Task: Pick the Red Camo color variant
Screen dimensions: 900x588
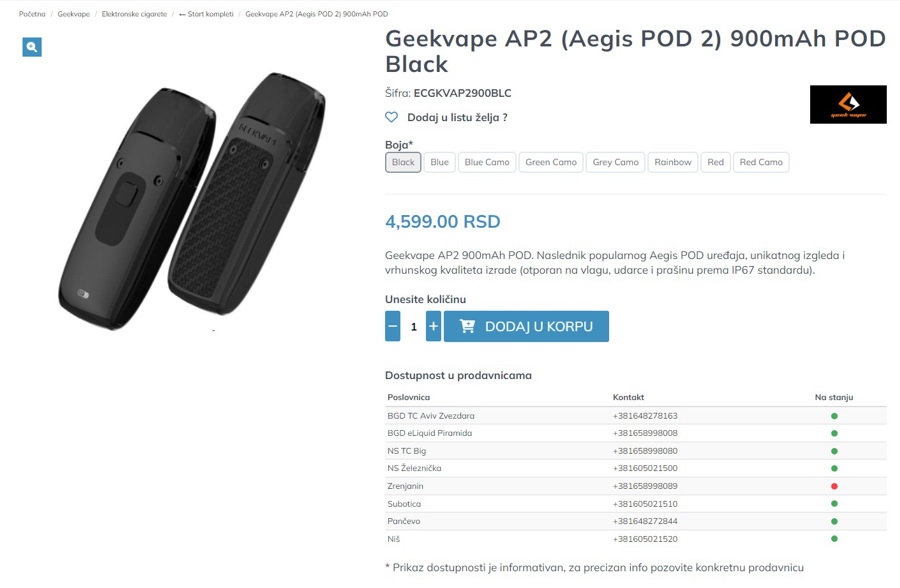Action: (761, 162)
